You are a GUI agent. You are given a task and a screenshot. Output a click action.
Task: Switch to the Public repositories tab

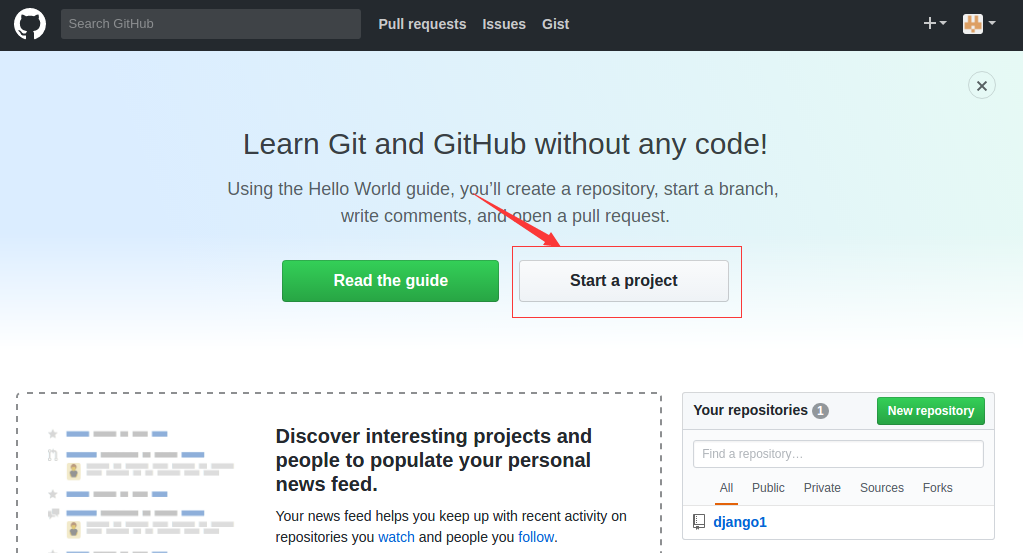coord(768,488)
